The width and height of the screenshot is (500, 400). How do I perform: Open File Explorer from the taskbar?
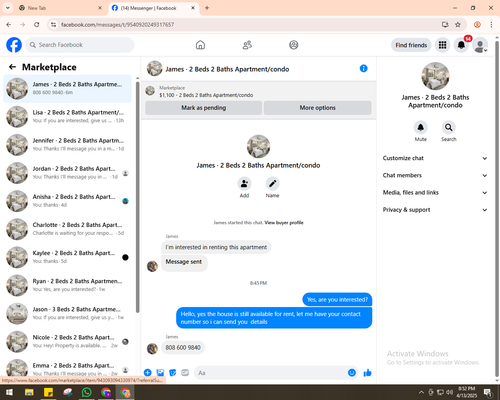click(29, 392)
